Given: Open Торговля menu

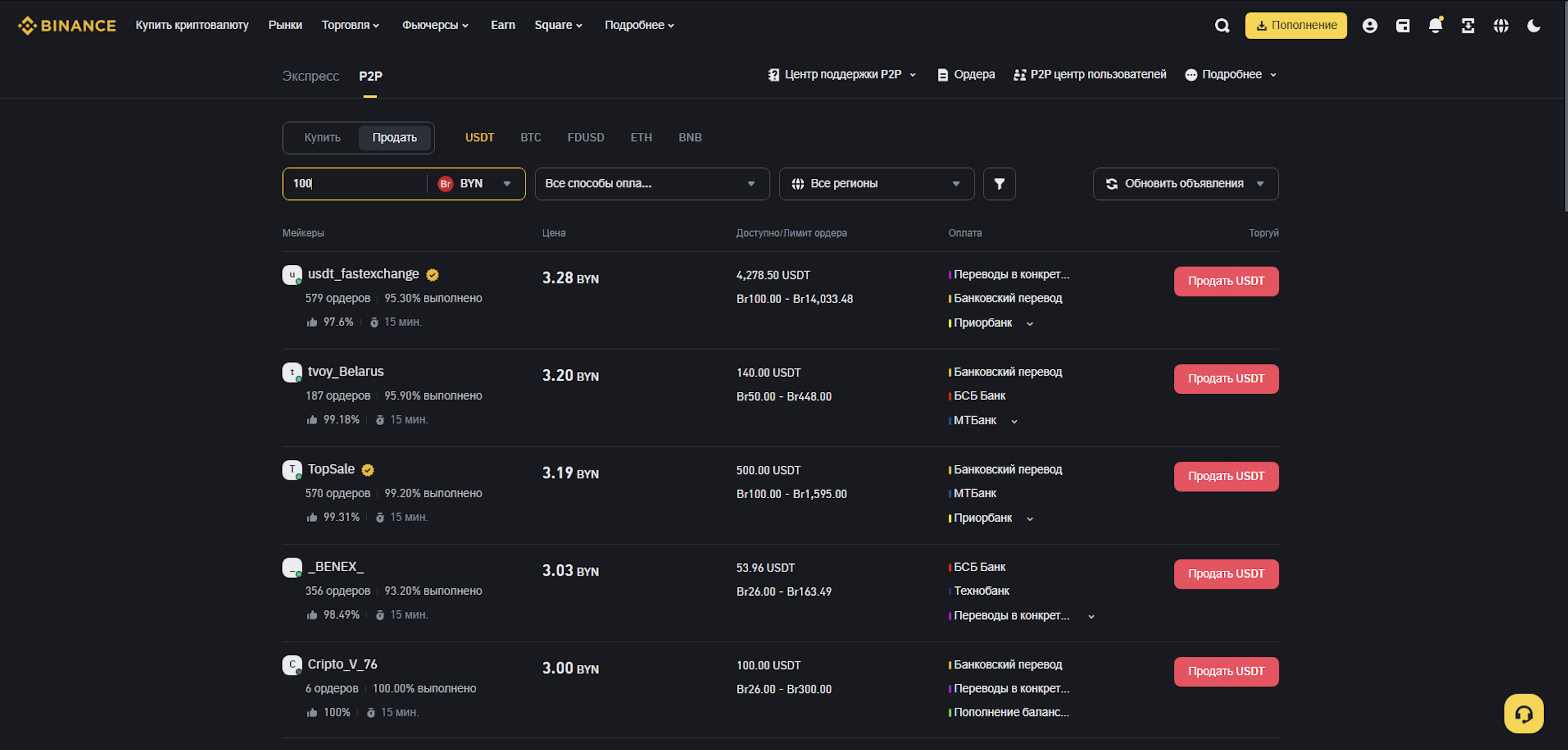Looking at the screenshot, I should click(x=350, y=25).
